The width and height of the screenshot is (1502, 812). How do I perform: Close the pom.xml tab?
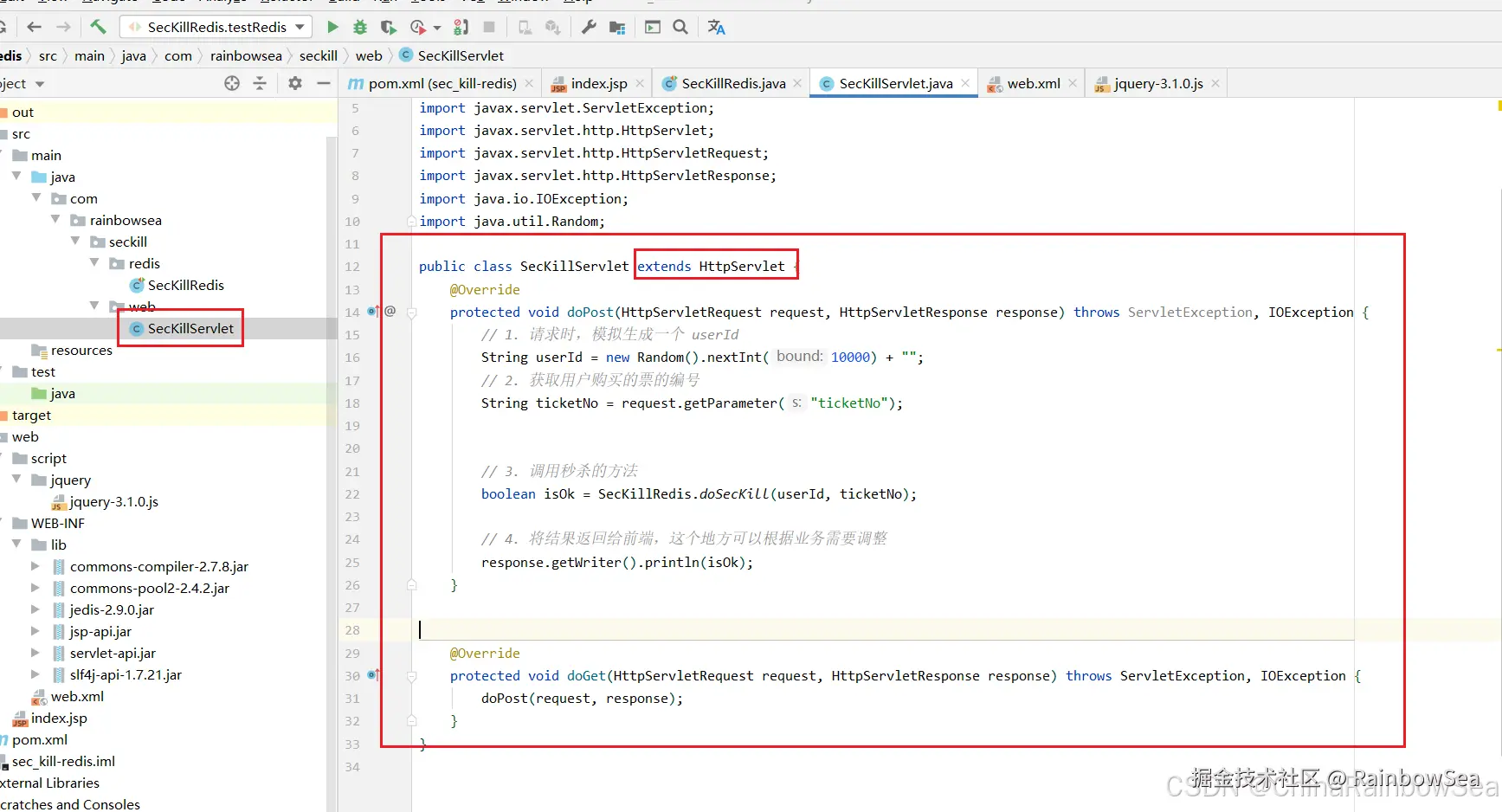coord(529,84)
